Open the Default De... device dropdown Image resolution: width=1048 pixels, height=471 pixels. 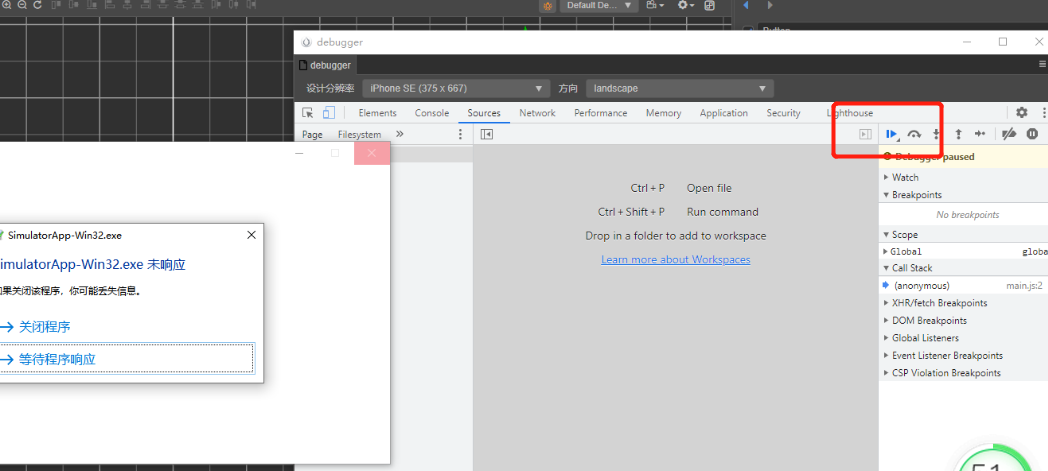(599, 5)
